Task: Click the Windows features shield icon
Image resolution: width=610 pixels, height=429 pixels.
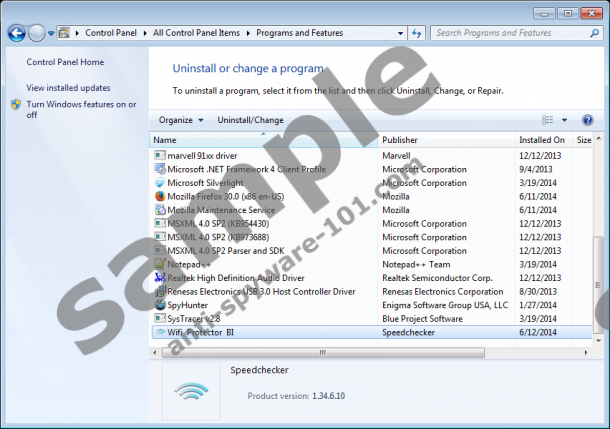Action: click(x=16, y=104)
